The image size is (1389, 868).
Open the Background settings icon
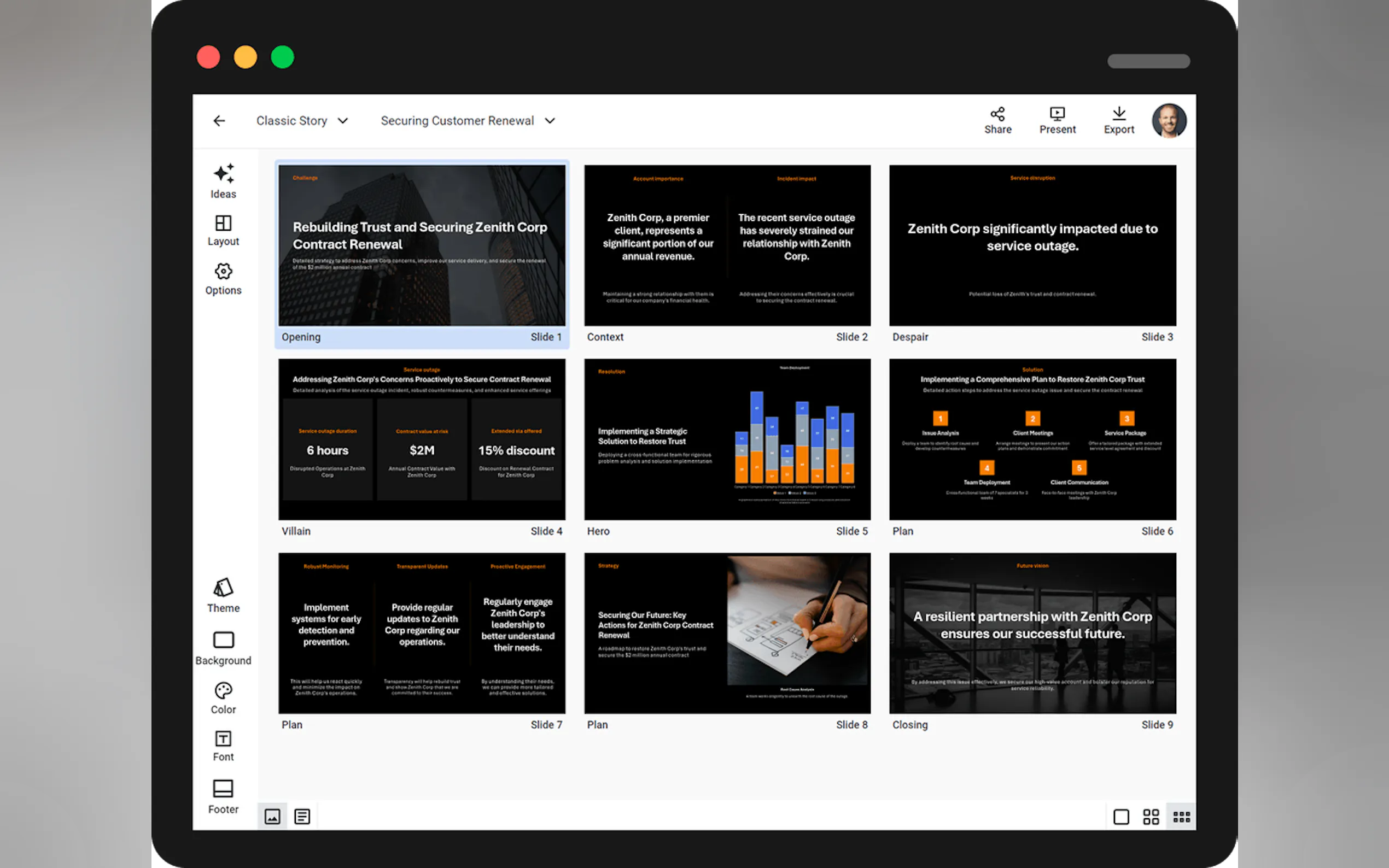[223, 640]
